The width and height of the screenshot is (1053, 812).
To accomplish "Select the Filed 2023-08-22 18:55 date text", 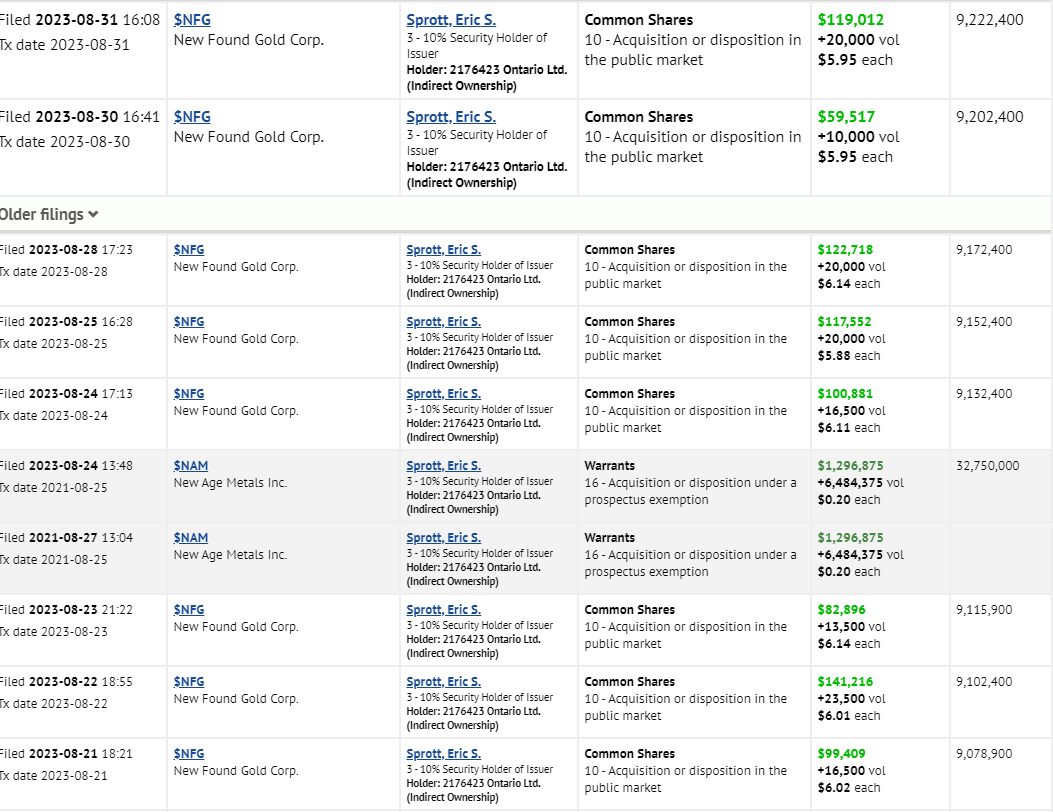I will (66, 681).
